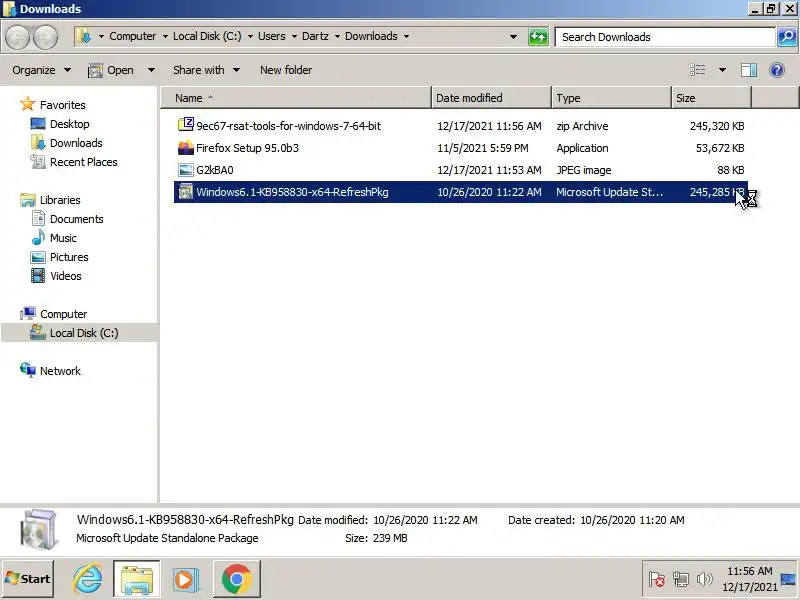
Task: Sort by the Type column header
Action: (611, 98)
